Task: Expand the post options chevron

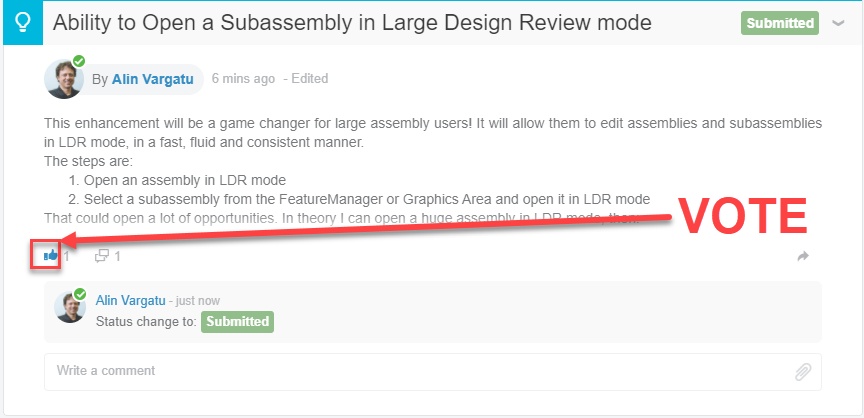Action: (x=838, y=23)
